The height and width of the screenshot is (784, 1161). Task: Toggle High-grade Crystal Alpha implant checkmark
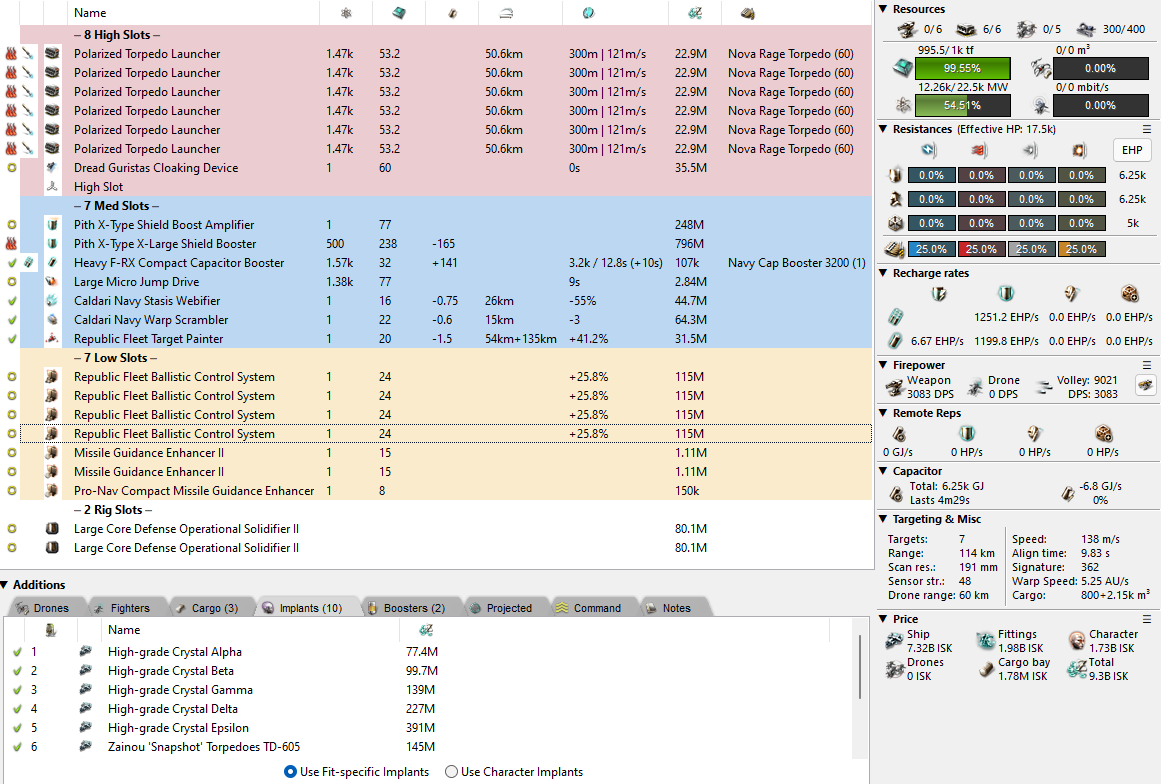17,652
